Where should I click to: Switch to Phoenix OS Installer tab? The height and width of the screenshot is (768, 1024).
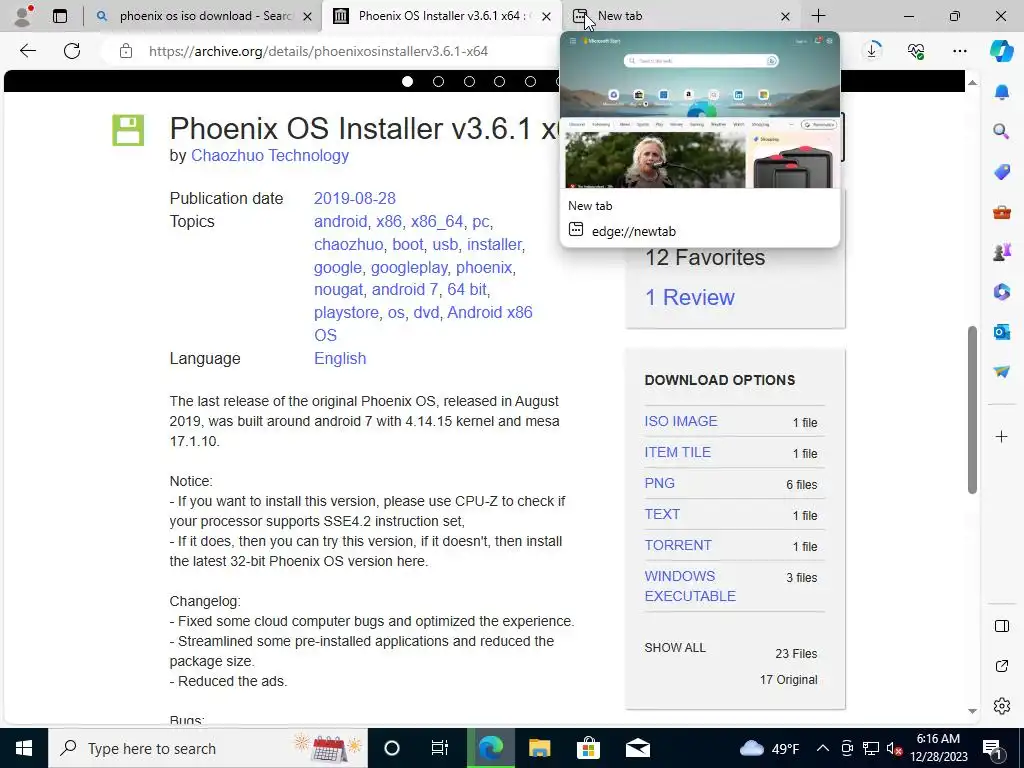tap(441, 16)
